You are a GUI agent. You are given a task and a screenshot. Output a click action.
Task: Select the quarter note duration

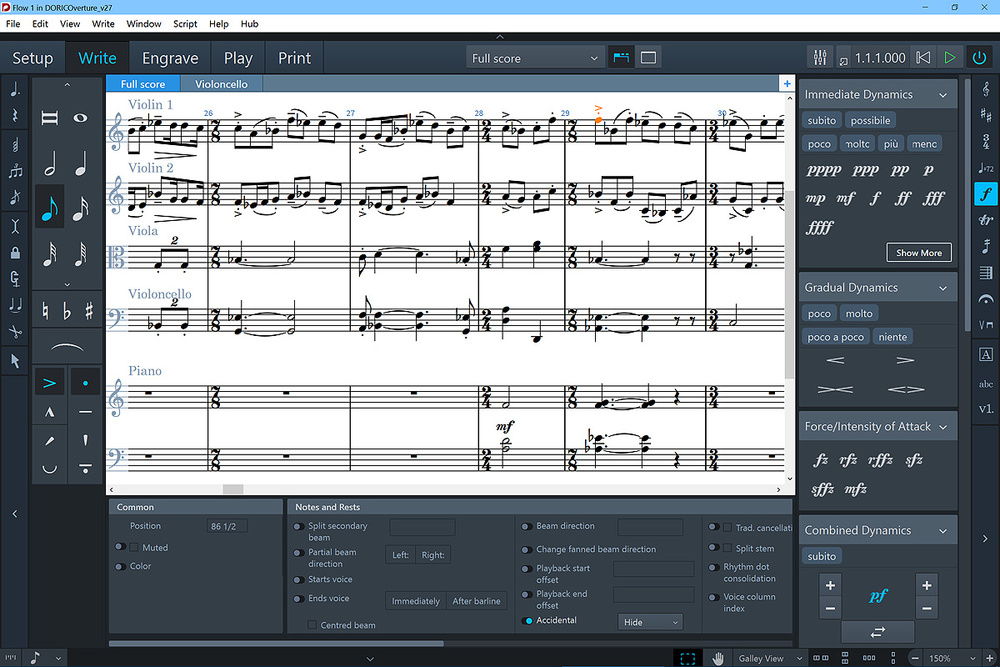click(x=81, y=163)
